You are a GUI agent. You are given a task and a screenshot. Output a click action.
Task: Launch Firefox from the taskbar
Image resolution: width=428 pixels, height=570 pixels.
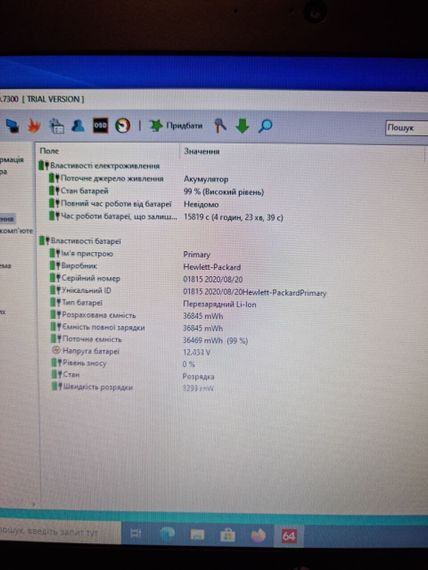[258, 535]
